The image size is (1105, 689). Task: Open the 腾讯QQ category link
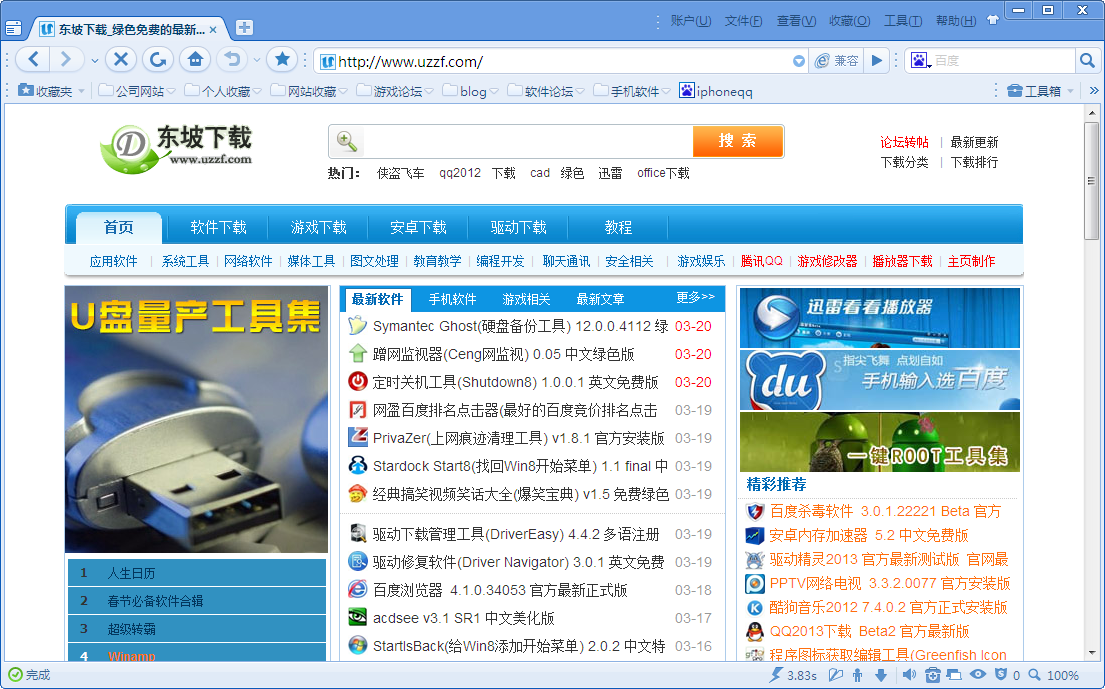tap(761, 261)
